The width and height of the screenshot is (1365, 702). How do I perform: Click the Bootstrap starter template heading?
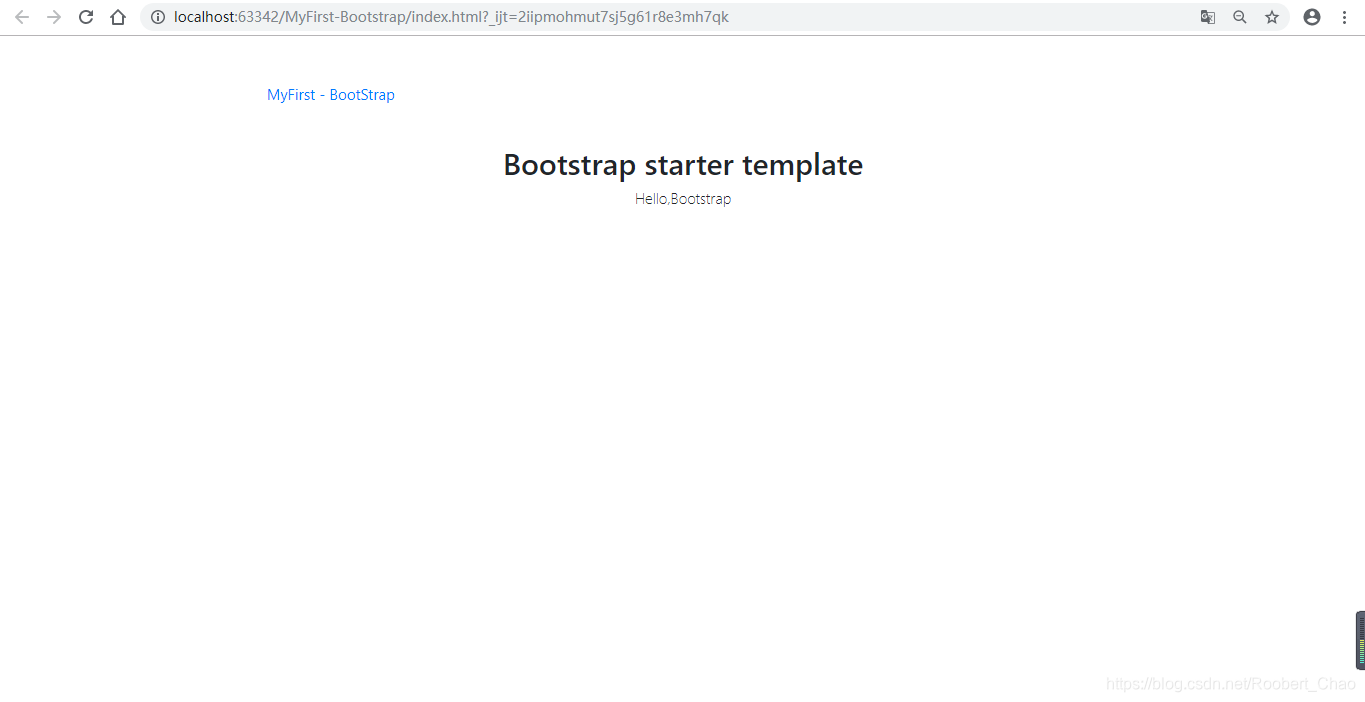point(683,165)
